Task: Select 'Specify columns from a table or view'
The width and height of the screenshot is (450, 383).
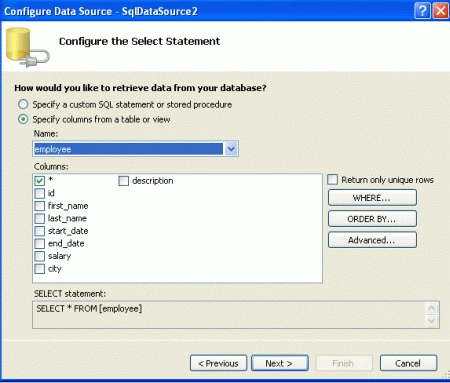Action: tap(23, 119)
